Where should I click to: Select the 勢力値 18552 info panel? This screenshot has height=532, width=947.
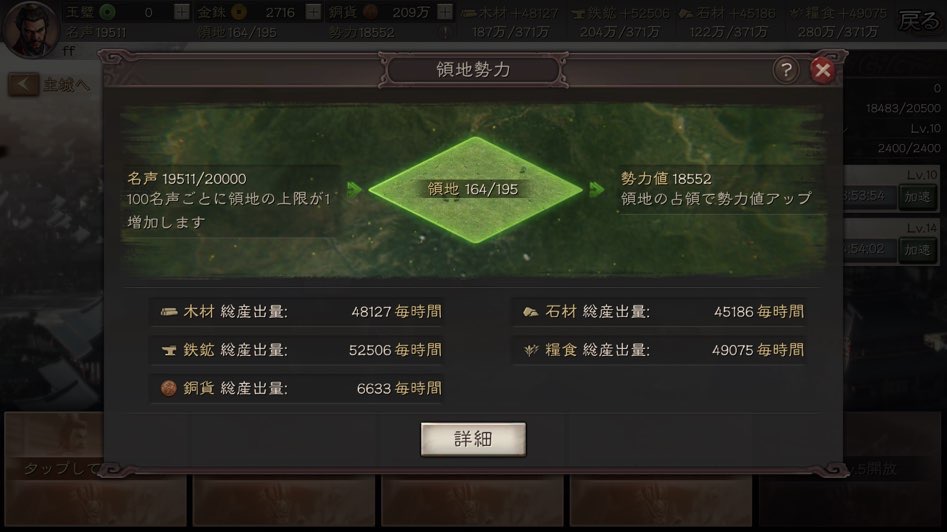(717, 189)
